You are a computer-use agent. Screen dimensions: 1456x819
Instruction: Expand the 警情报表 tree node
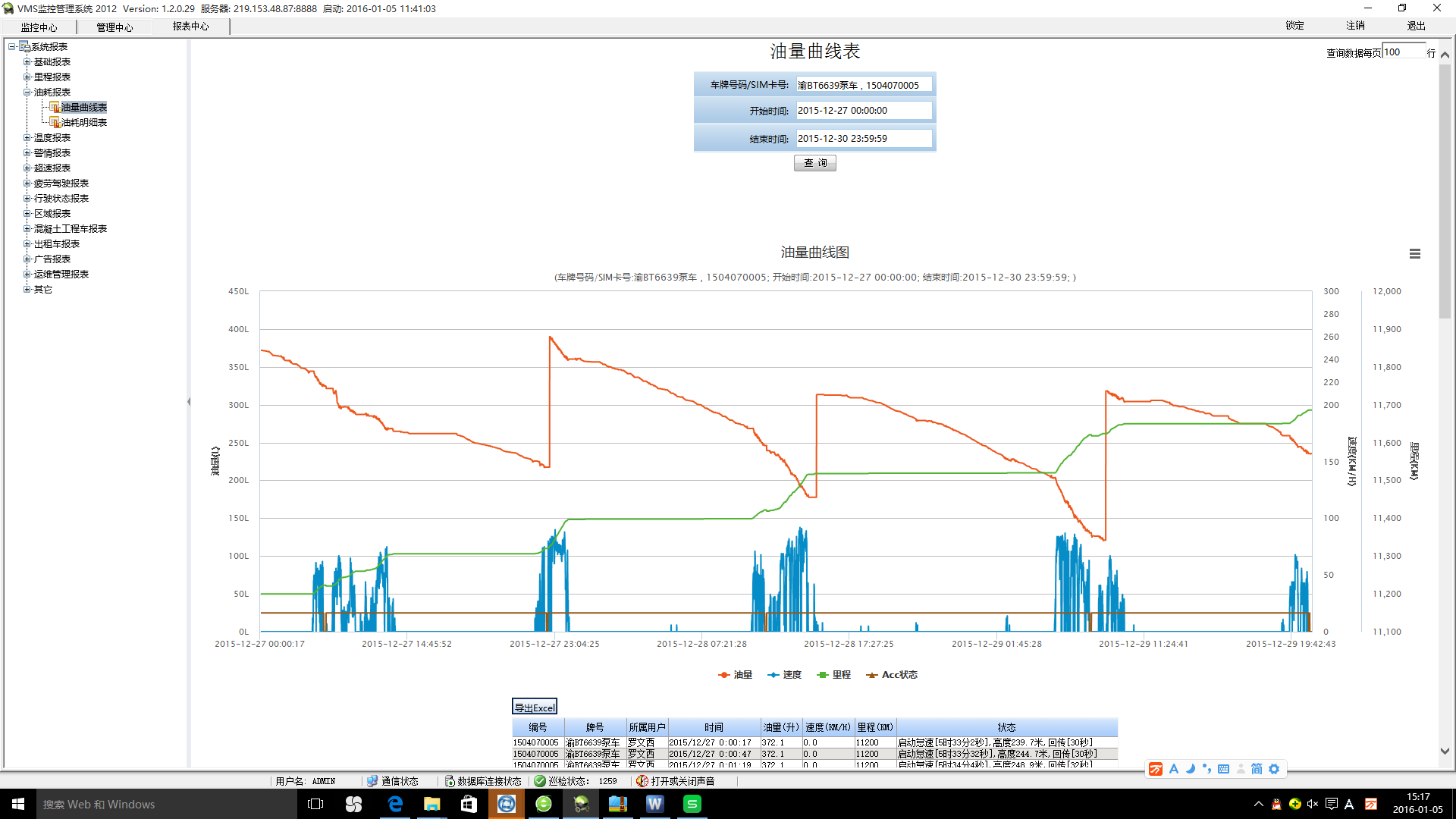coord(27,153)
